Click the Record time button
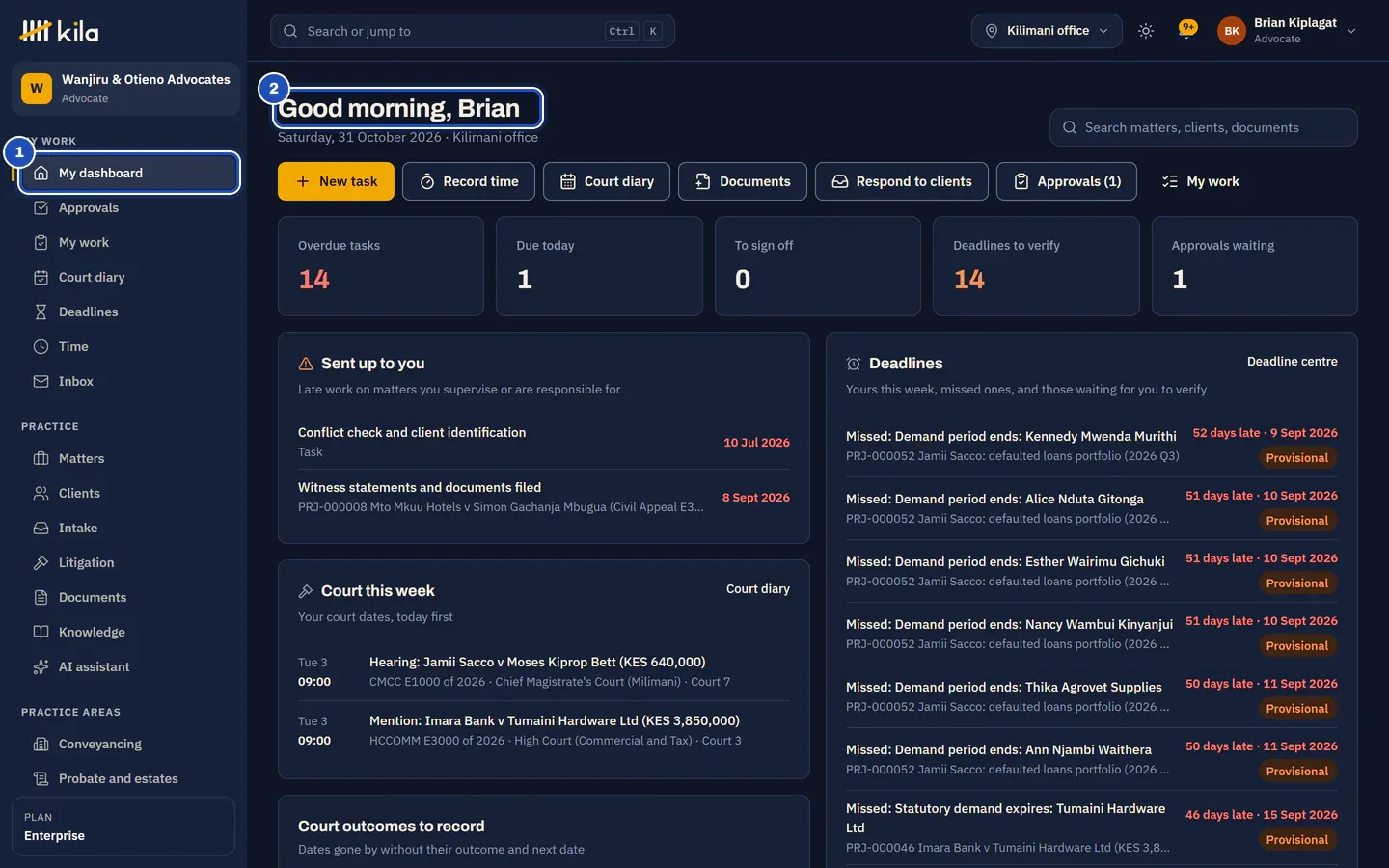The image size is (1389, 868). (x=469, y=181)
